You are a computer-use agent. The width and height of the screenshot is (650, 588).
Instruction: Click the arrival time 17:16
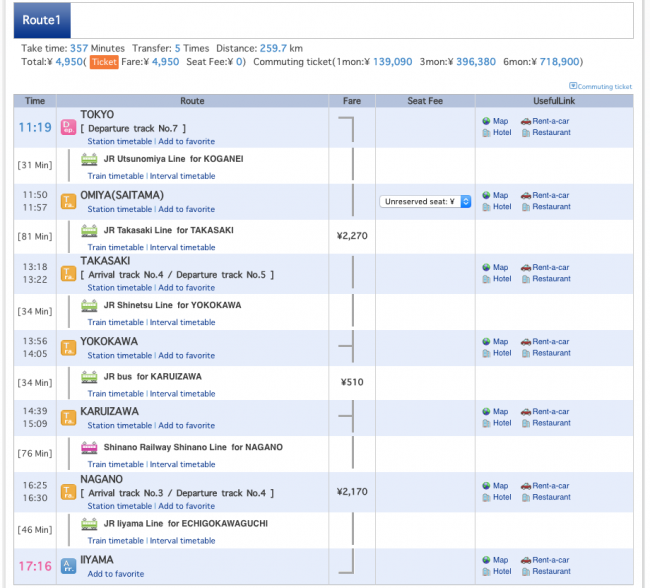click(x=35, y=566)
